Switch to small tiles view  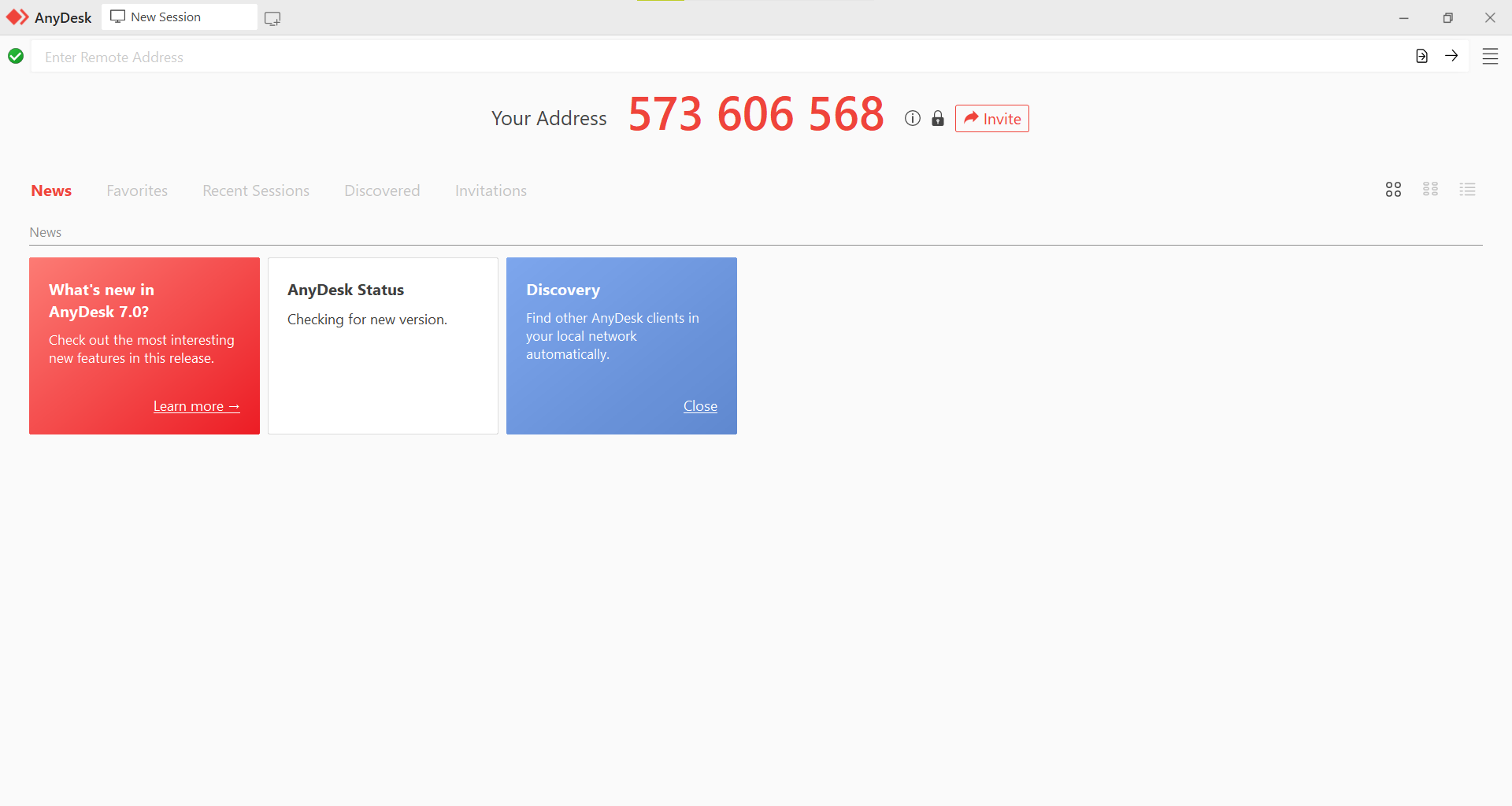tap(1431, 190)
